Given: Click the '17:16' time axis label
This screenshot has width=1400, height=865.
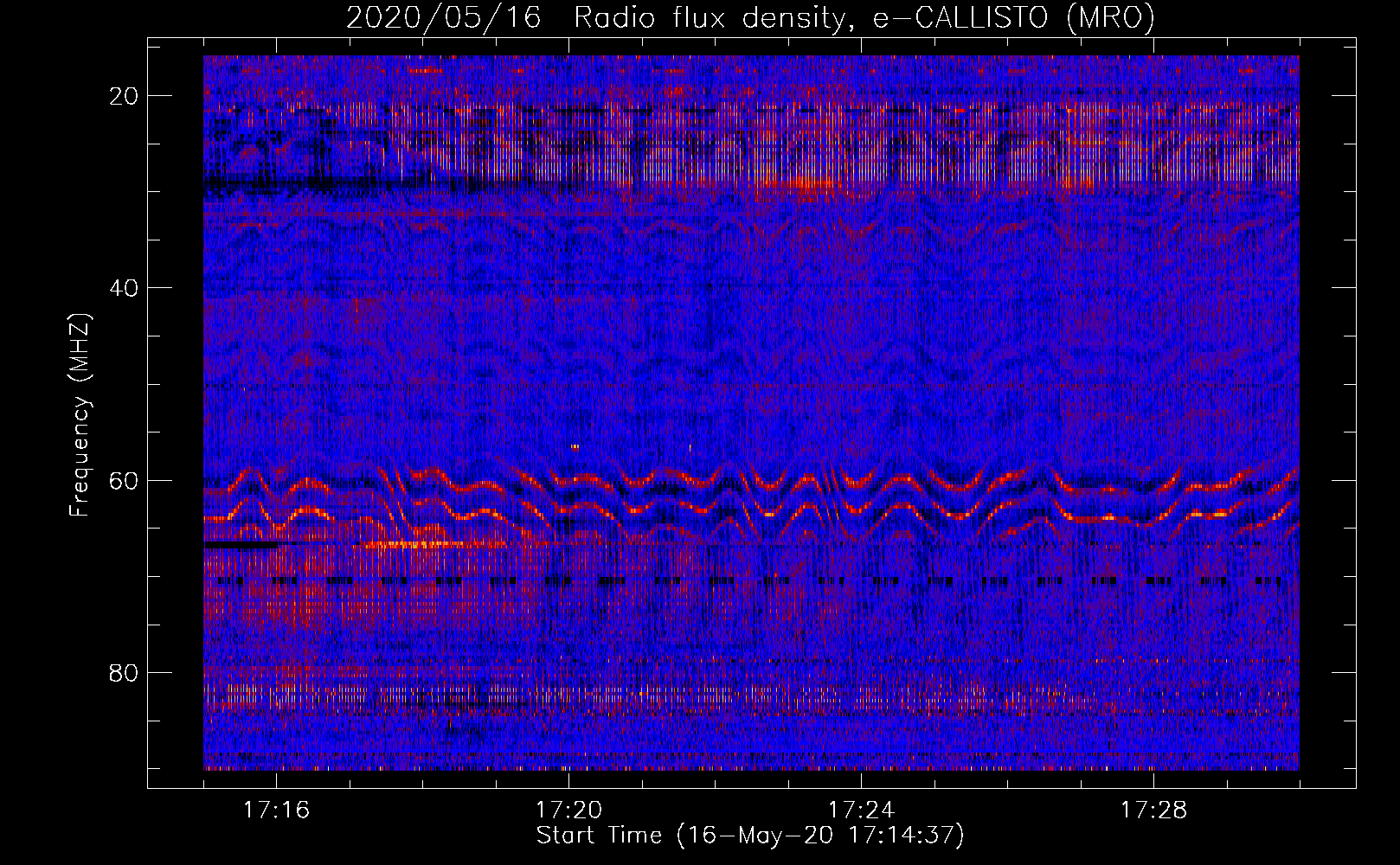Looking at the screenshot, I should point(276,811).
